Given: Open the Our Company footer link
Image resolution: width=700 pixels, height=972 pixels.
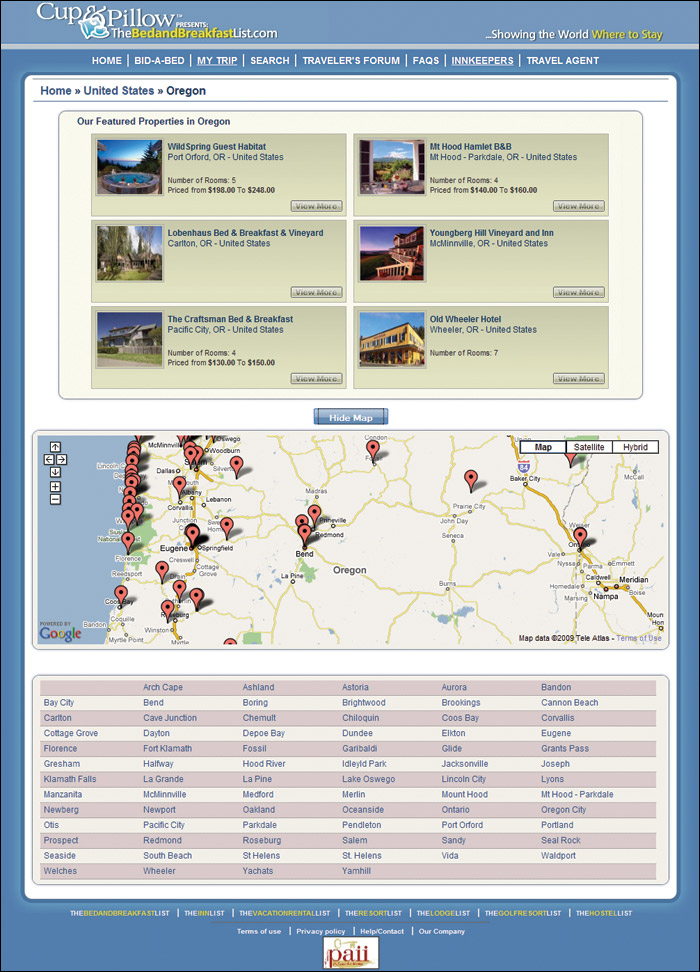Looking at the screenshot, I should tap(441, 931).
